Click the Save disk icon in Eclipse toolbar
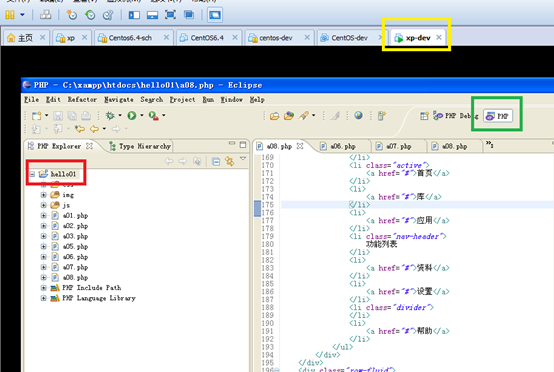The image size is (554, 372). (58, 116)
